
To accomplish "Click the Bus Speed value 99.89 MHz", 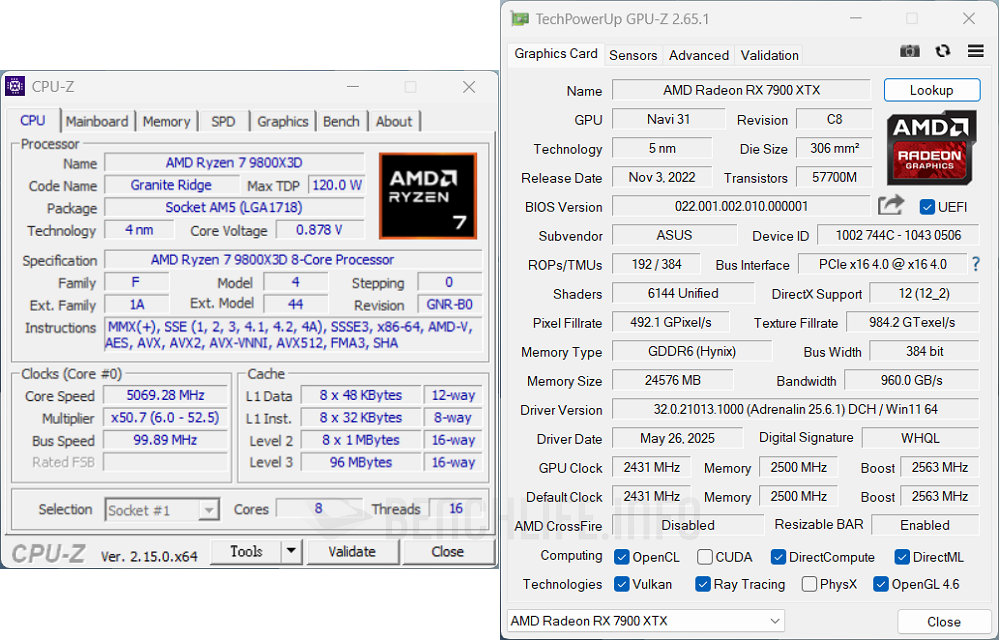I will [x=165, y=440].
